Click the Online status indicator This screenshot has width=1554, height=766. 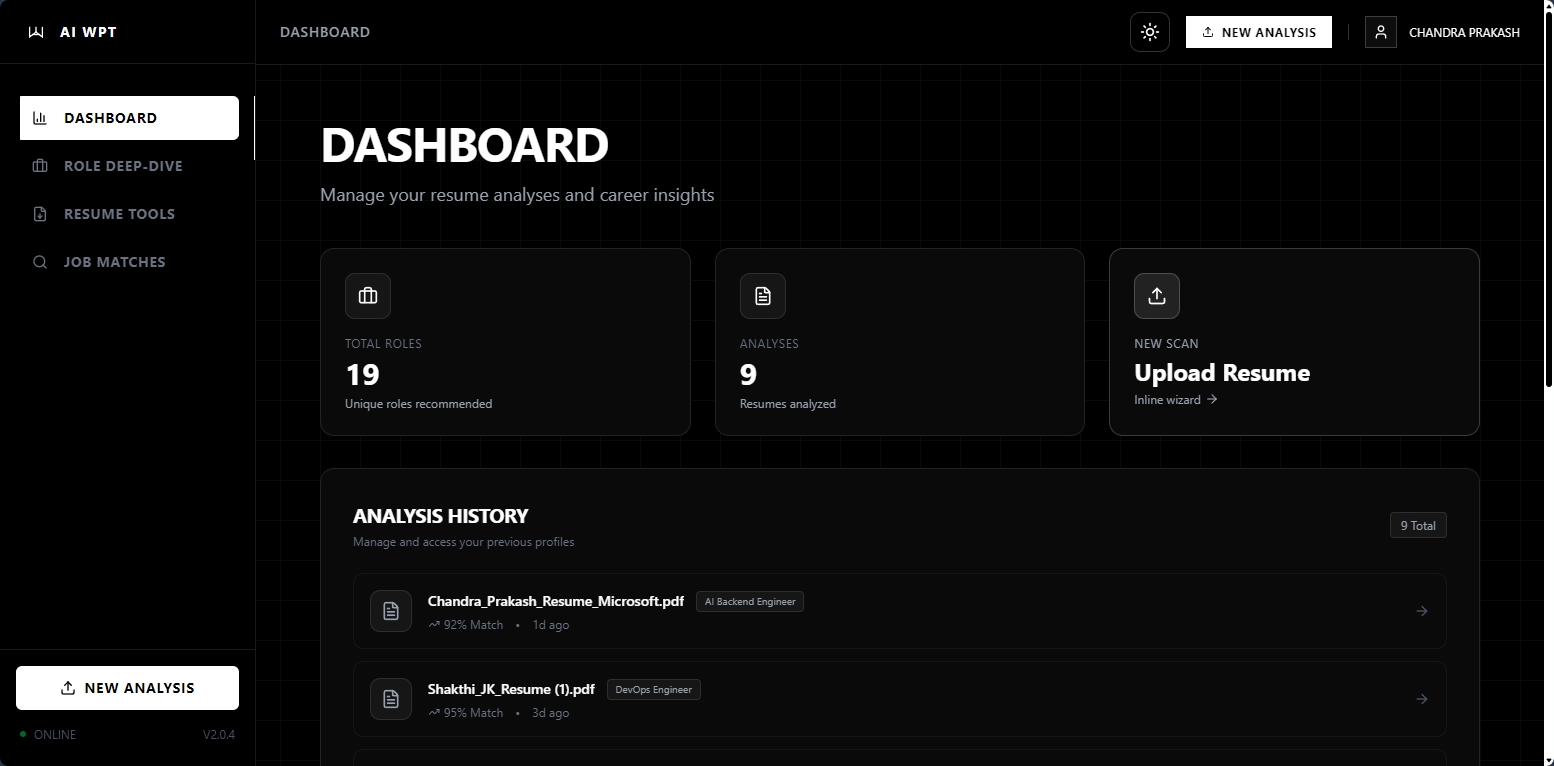click(48, 735)
